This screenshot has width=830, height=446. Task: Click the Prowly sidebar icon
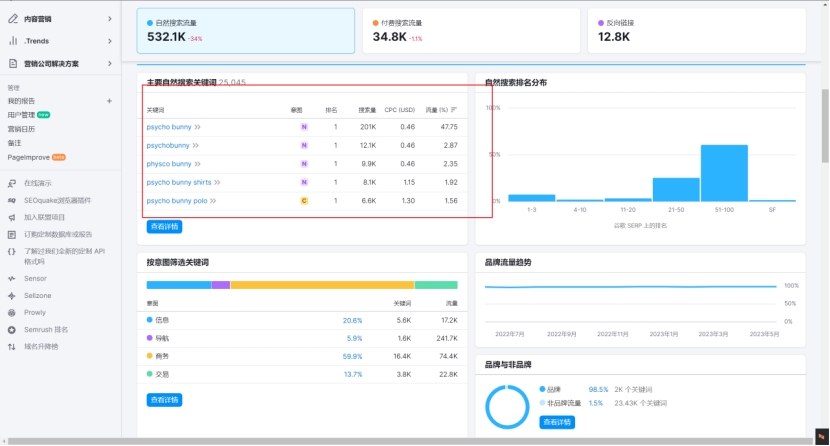coord(12,312)
